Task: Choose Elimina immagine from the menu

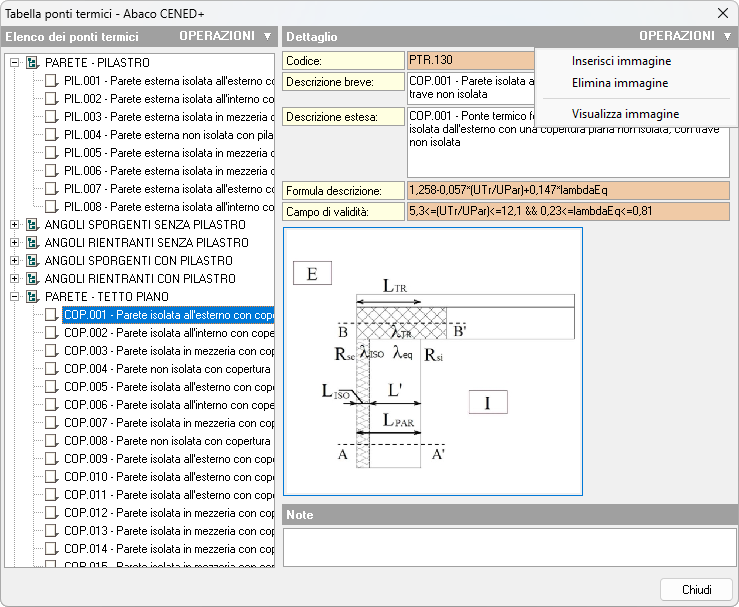Action: pyautogui.click(x=620, y=84)
